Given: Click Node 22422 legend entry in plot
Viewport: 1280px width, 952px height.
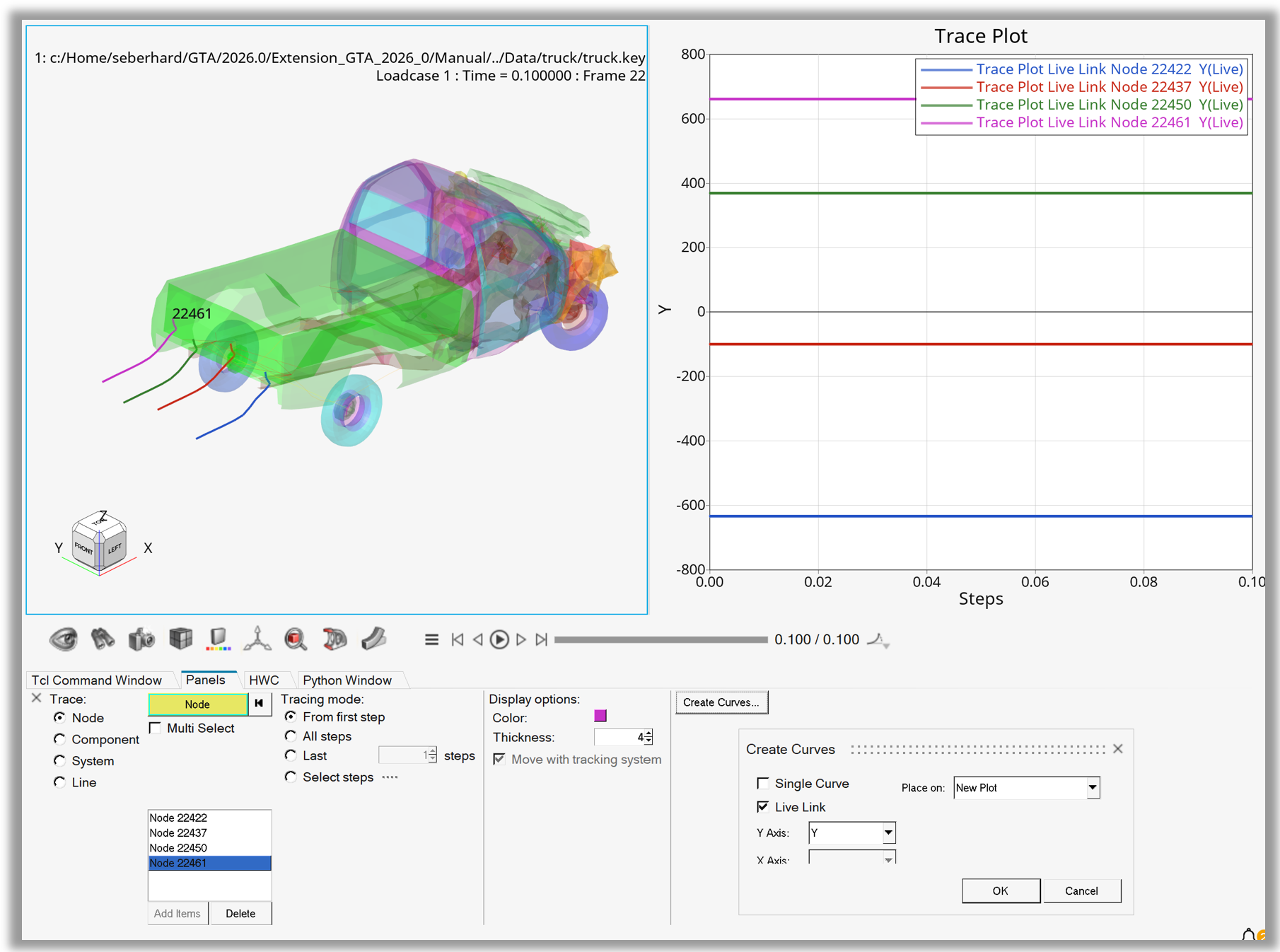Looking at the screenshot, I should pyautogui.click(x=1082, y=69).
